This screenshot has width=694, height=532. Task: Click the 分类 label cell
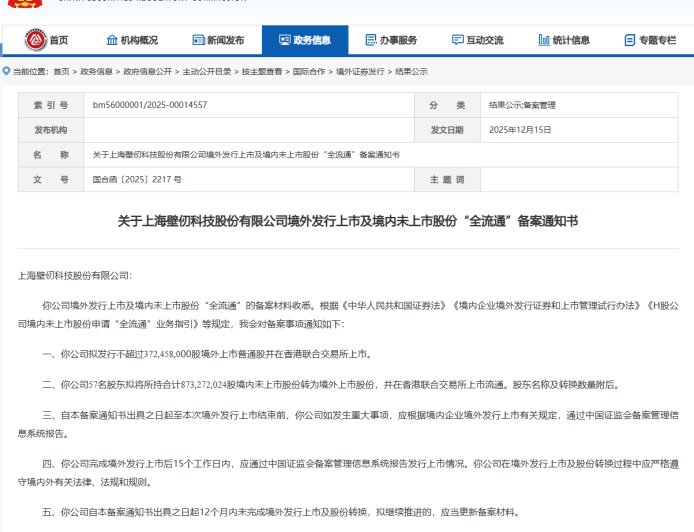tap(447, 105)
